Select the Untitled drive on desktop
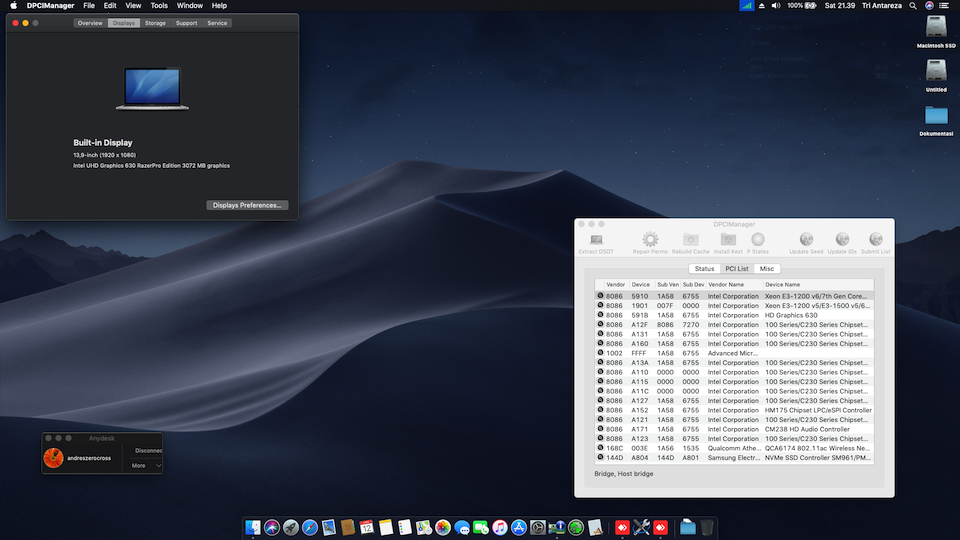960x540 pixels. [936, 72]
